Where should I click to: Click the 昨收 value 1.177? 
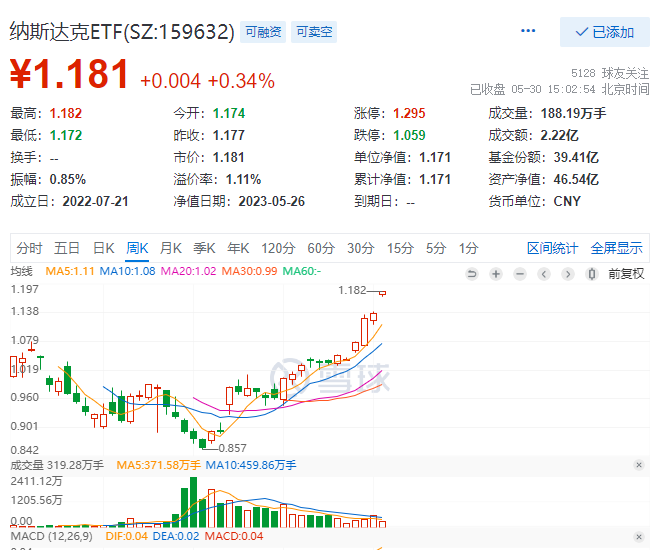[229, 135]
